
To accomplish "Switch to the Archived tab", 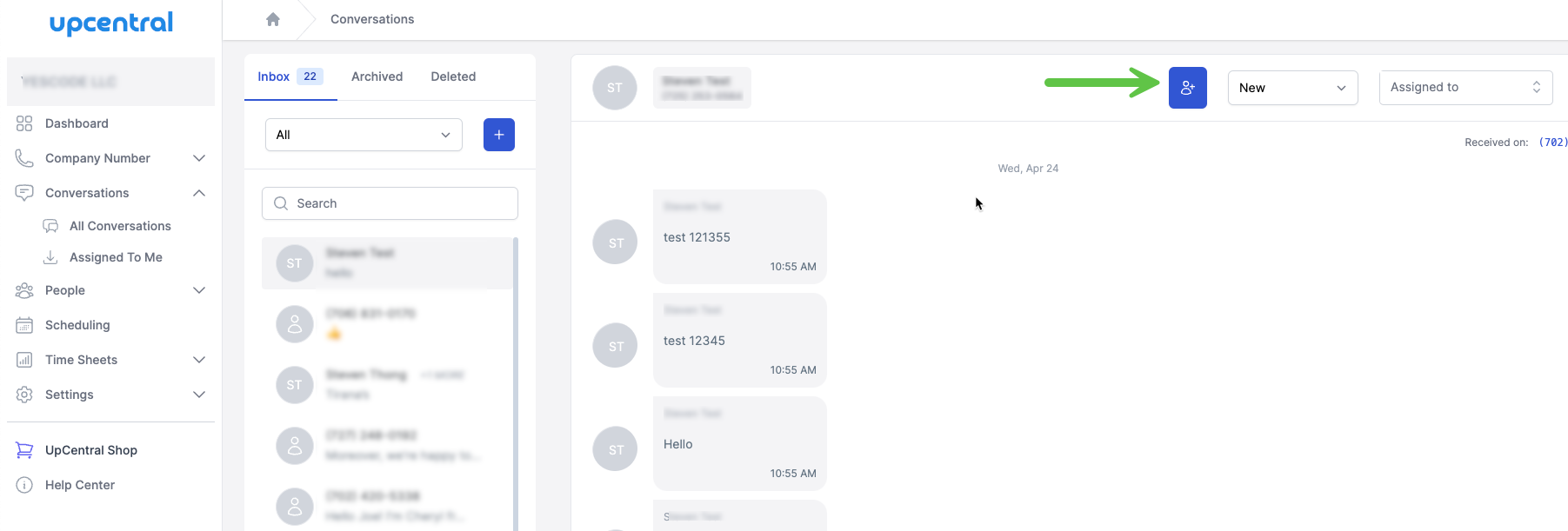I will (x=377, y=76).
